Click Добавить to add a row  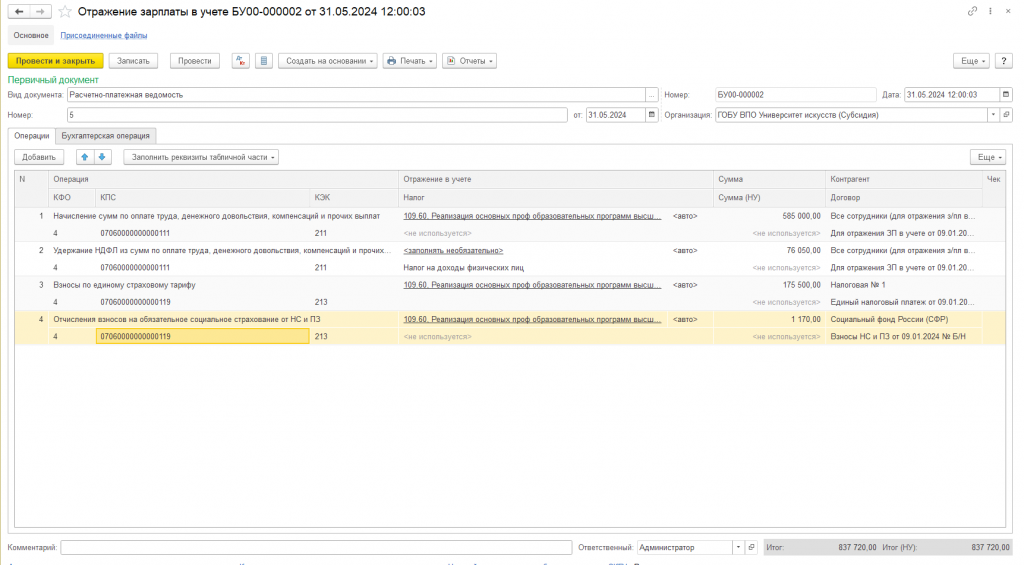point(39,157)
